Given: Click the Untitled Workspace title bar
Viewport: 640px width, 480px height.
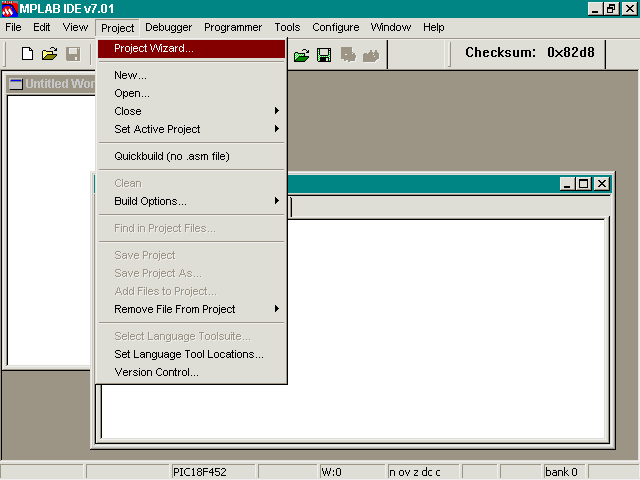Looking at the screenshot, I should pos(52,84).
